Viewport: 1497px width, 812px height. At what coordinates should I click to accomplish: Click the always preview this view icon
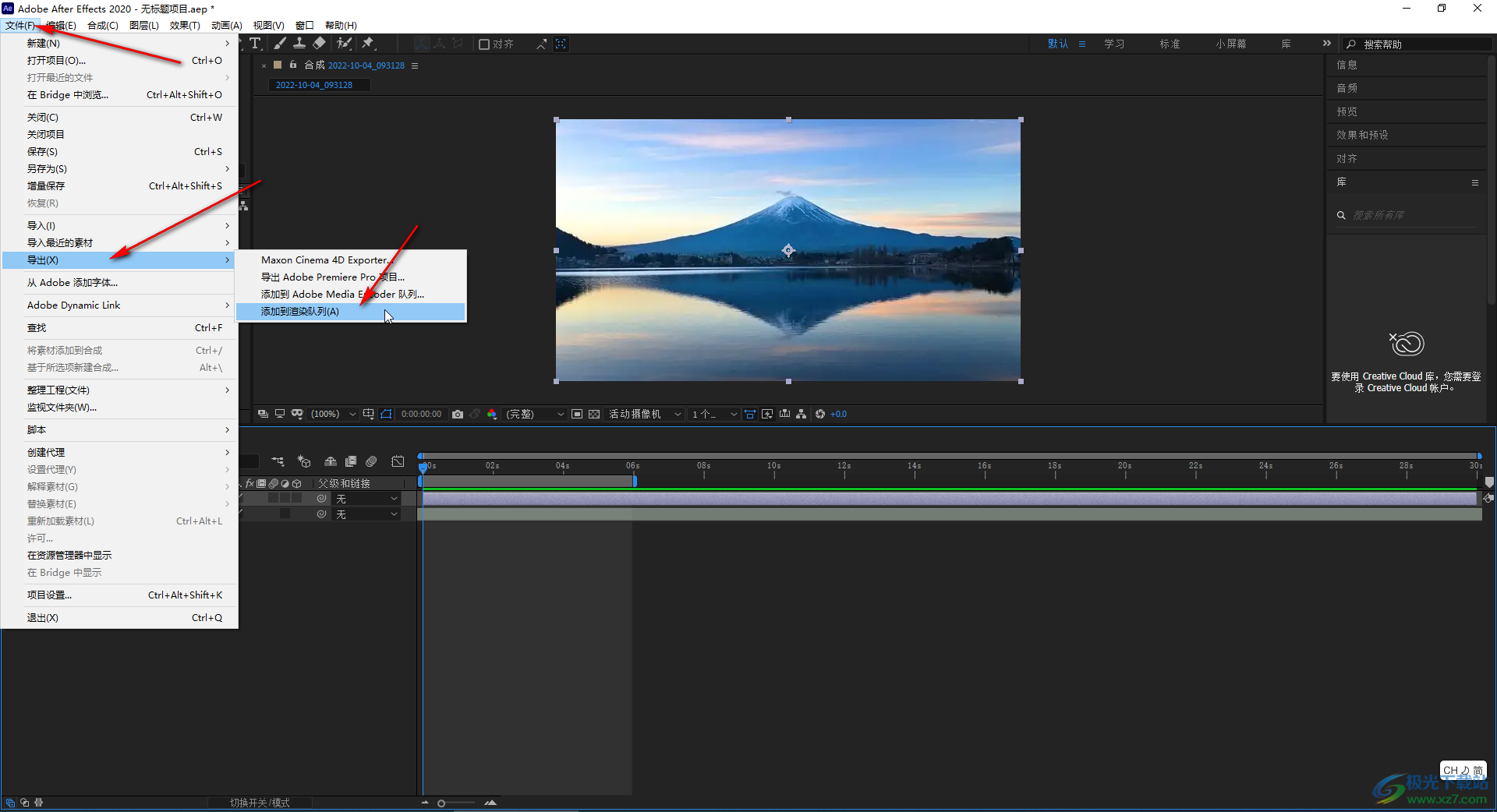[264, 414]
